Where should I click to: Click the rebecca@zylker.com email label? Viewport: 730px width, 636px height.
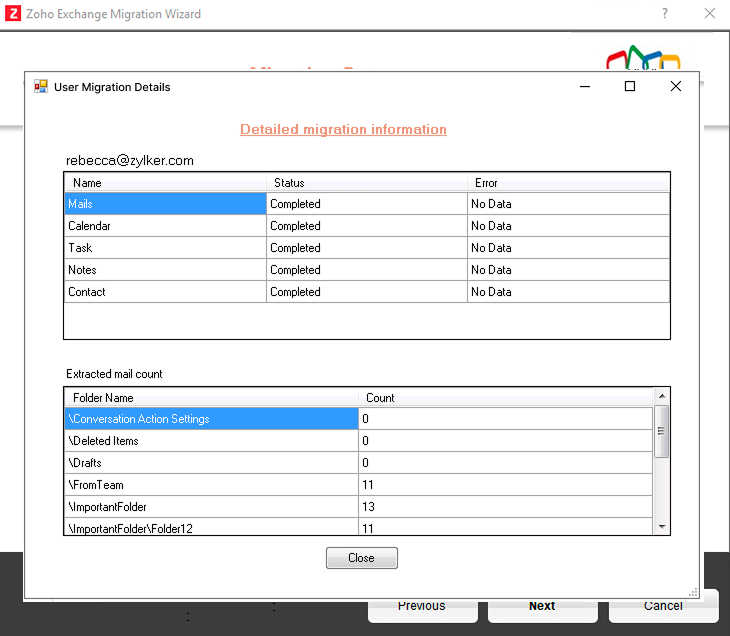point(129,161)
